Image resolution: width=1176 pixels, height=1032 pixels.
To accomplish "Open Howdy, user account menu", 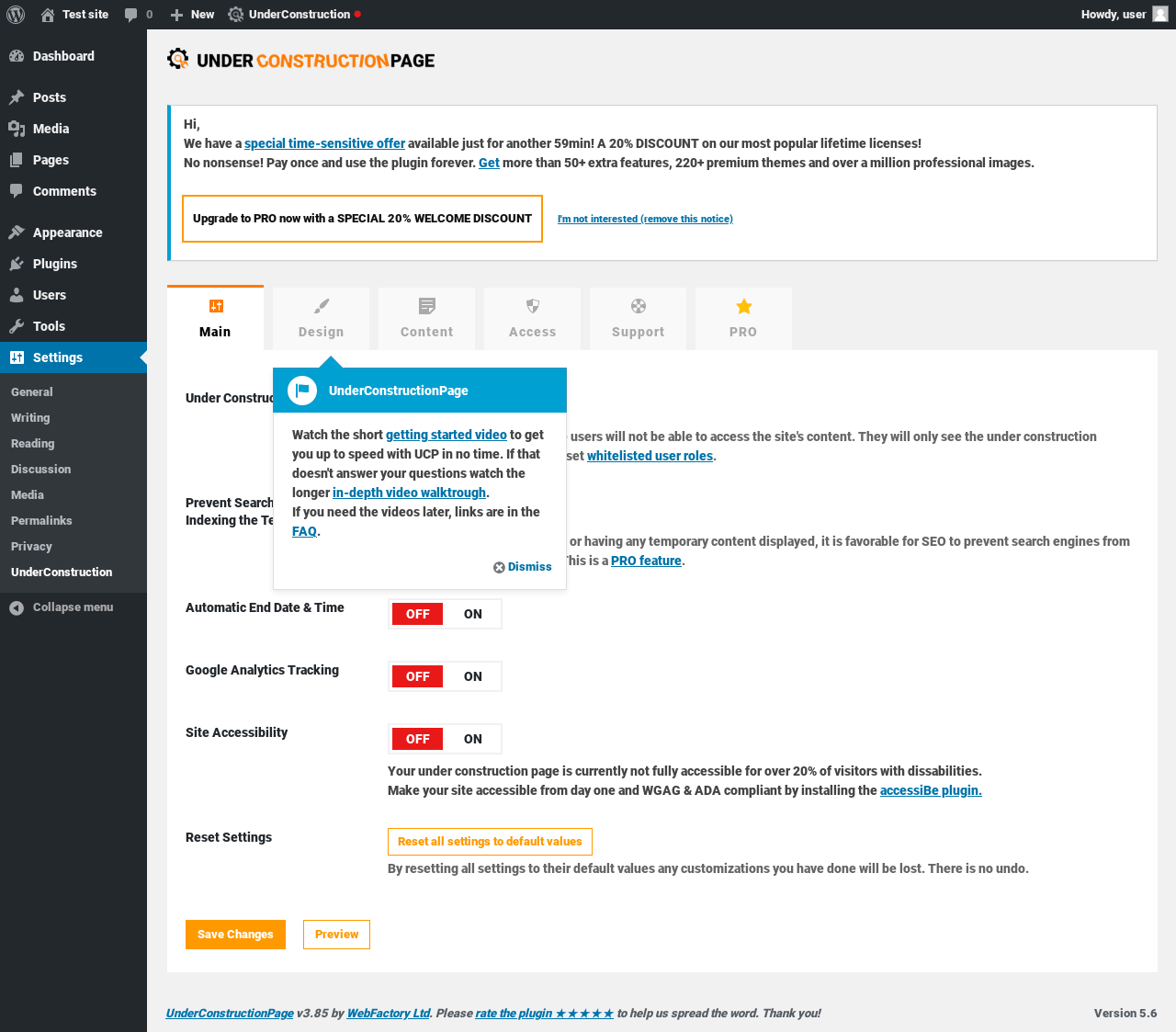I will click(1125, 15).
